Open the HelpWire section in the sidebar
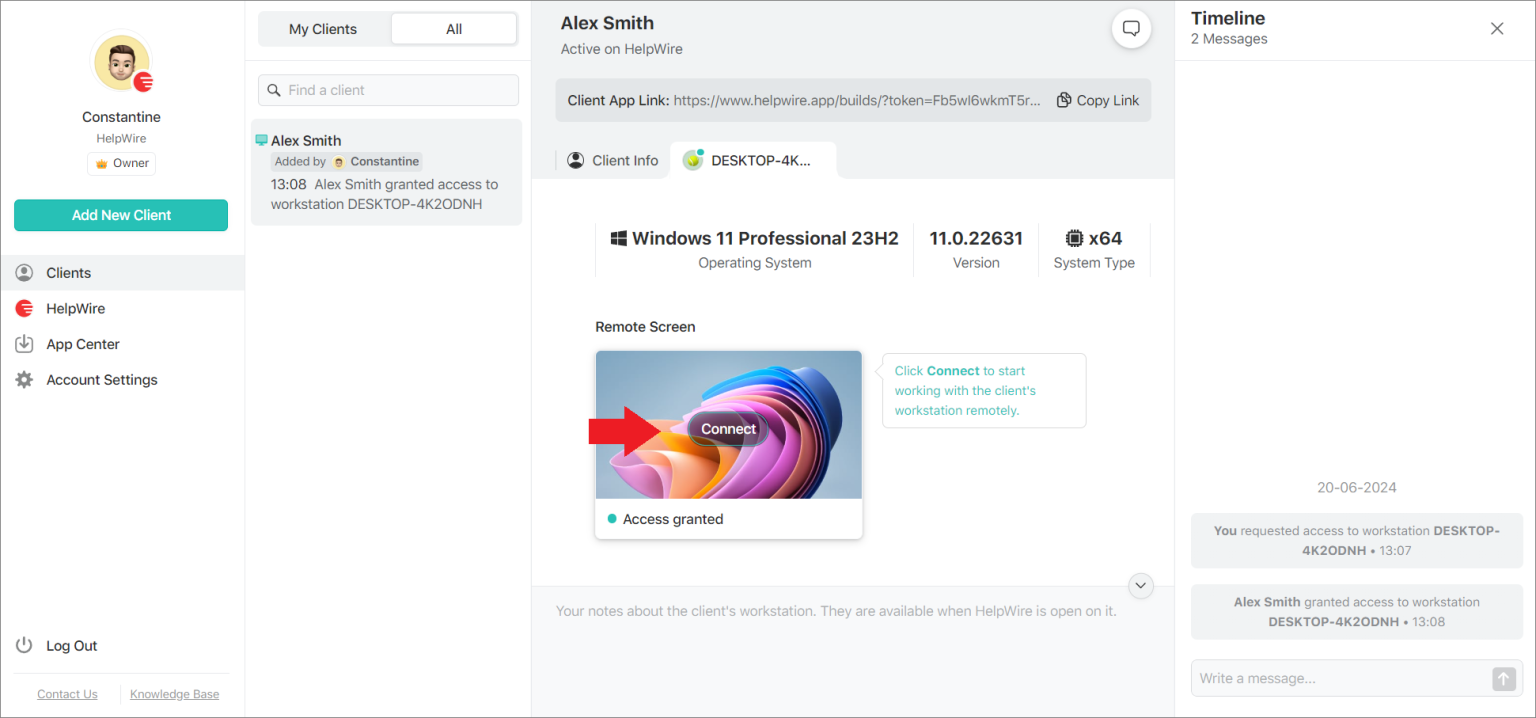Screen dimensions: 1536x718 pyautogui.click(x=77, y=308)
